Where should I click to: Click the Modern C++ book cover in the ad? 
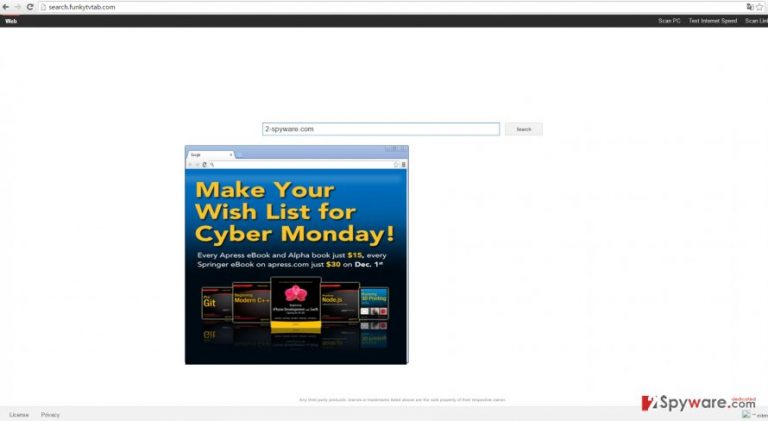point(251,303)
